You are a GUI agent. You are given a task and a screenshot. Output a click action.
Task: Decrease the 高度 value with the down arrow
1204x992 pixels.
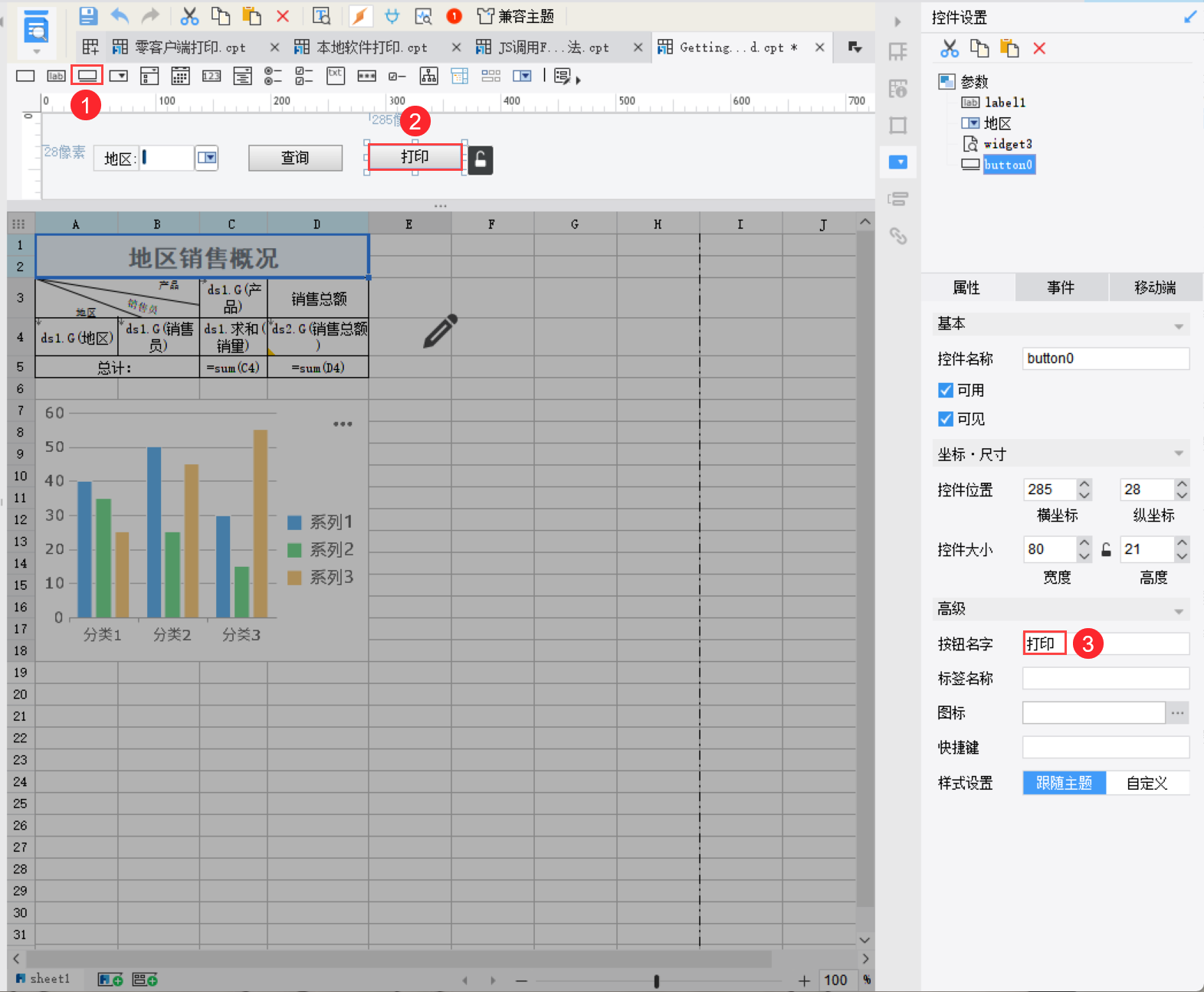[1183, 555]
